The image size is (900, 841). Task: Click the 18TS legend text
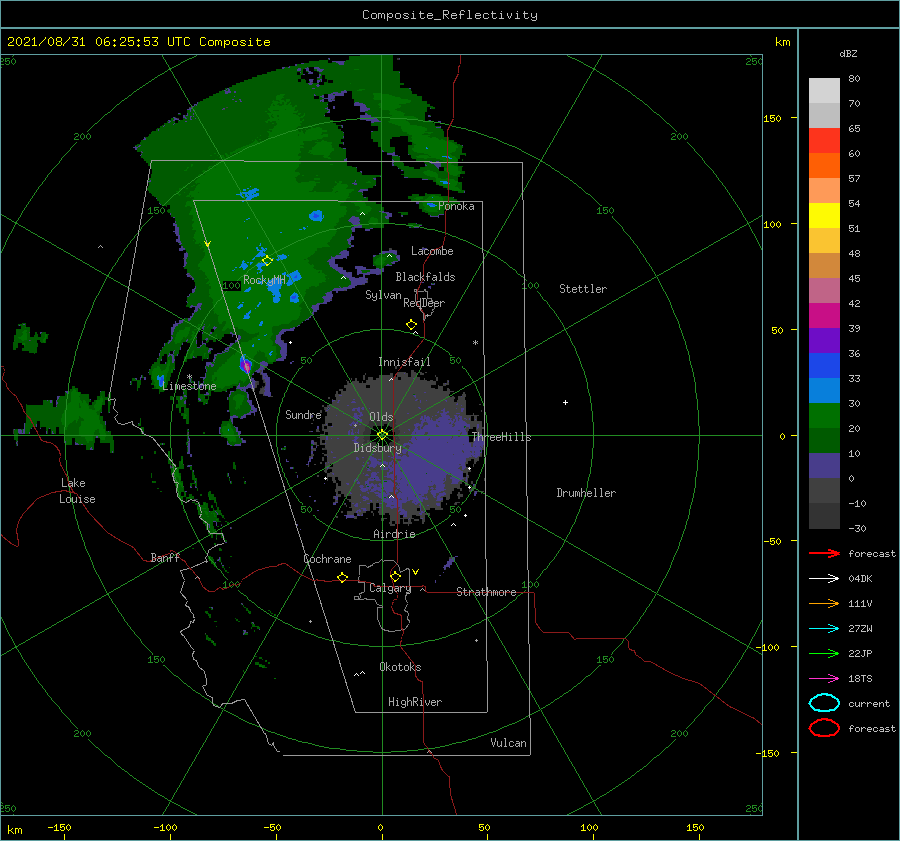(x=860, y=679)
